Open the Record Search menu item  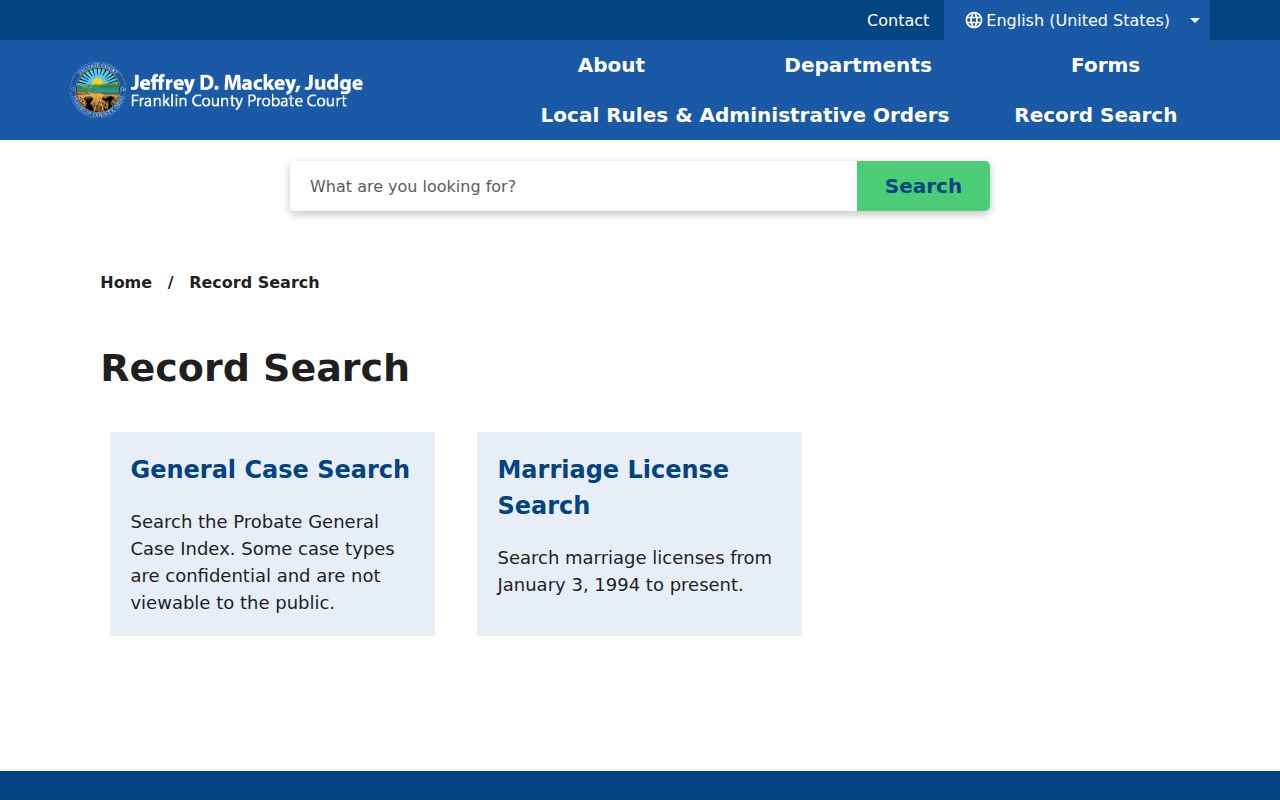(x=1096, y=115)
